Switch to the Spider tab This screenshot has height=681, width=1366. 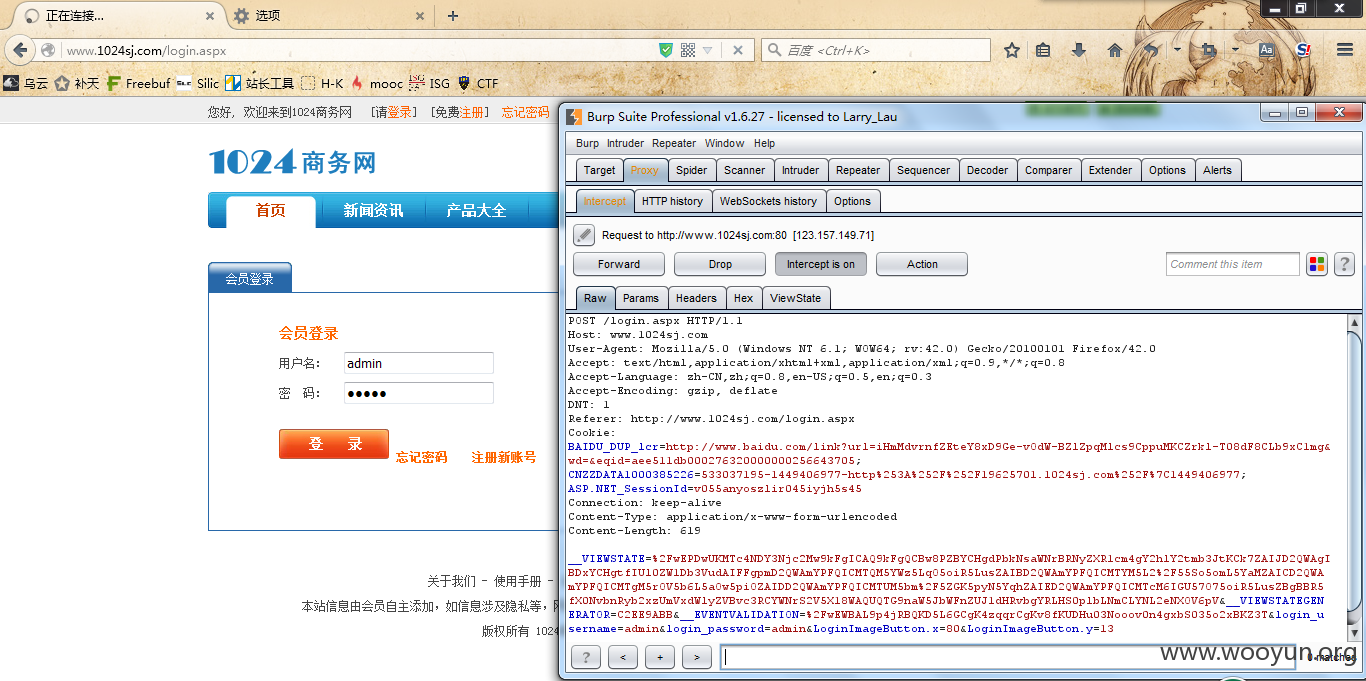[691, 170]
